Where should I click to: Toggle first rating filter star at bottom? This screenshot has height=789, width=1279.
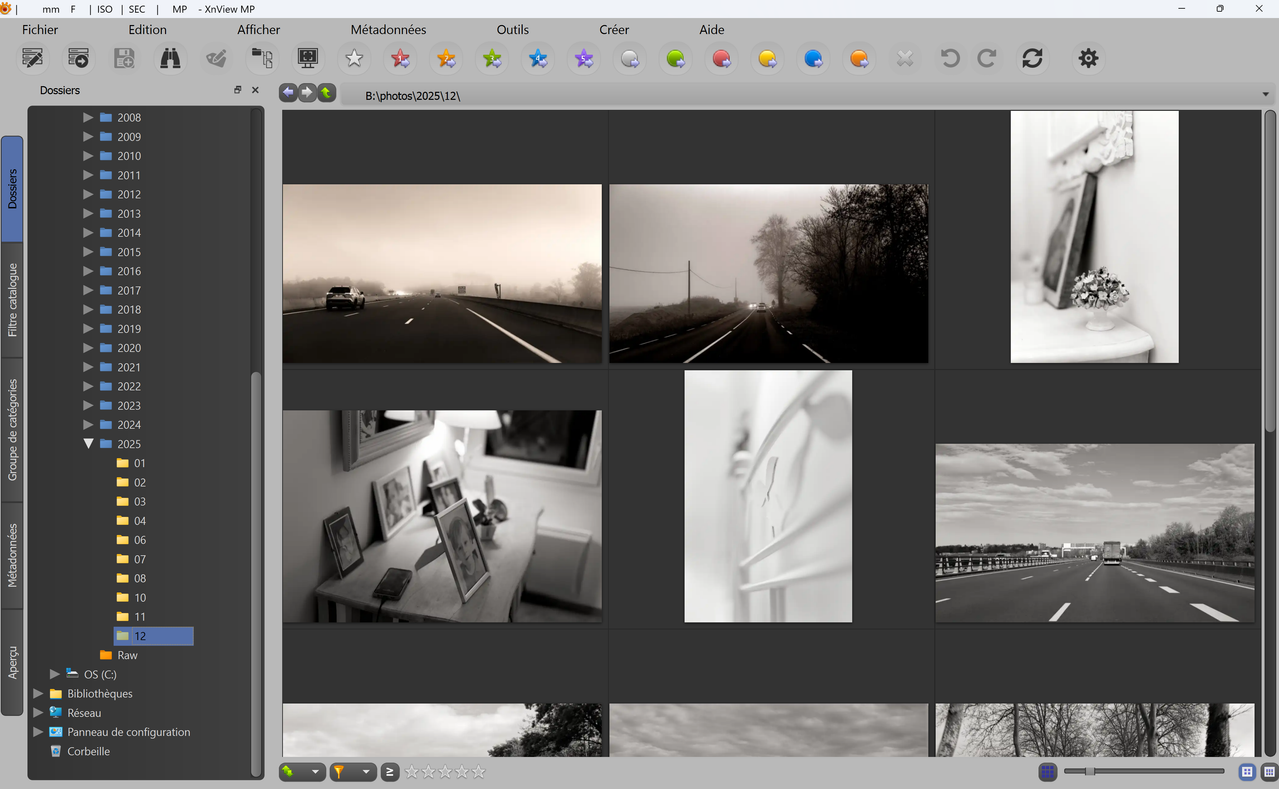click(x=411, y=771)
